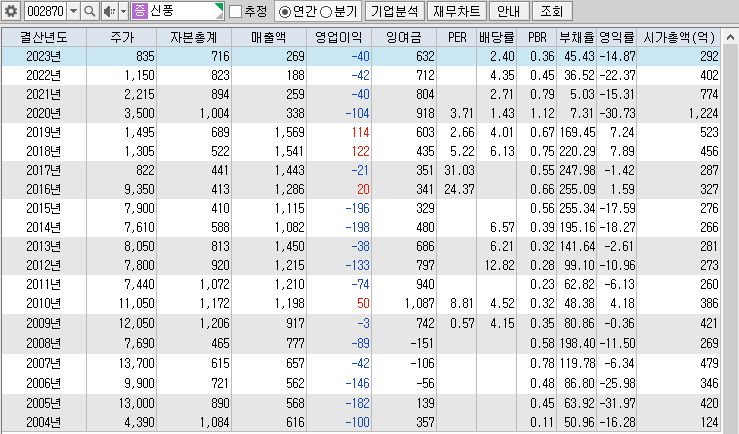Click the speaker sound icon

(109, 11)
